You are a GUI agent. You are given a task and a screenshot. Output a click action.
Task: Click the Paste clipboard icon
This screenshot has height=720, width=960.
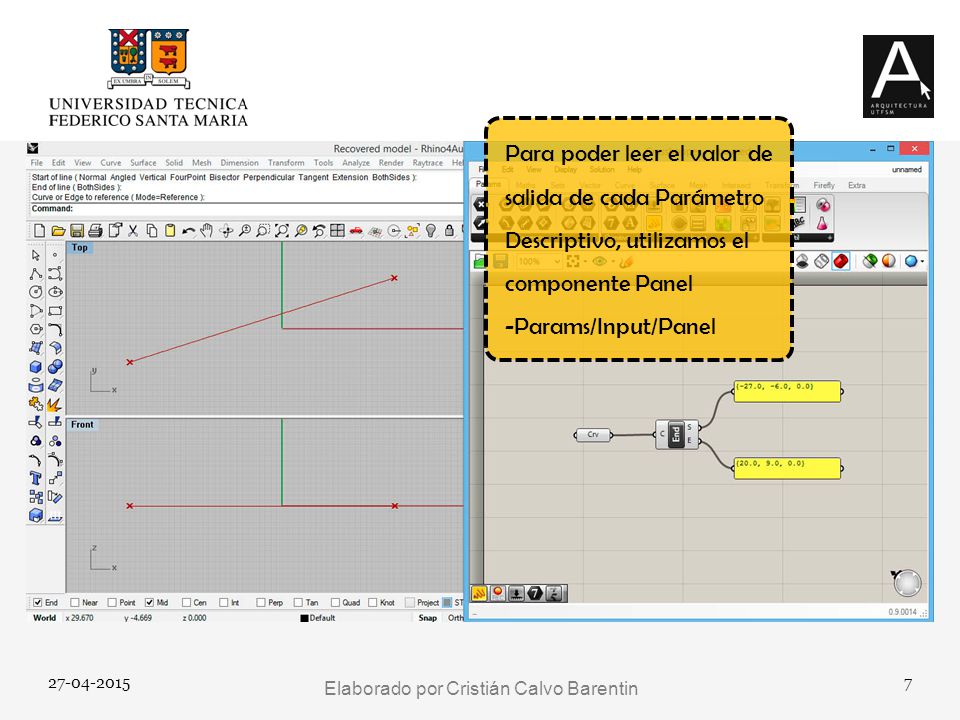(170, 231)
